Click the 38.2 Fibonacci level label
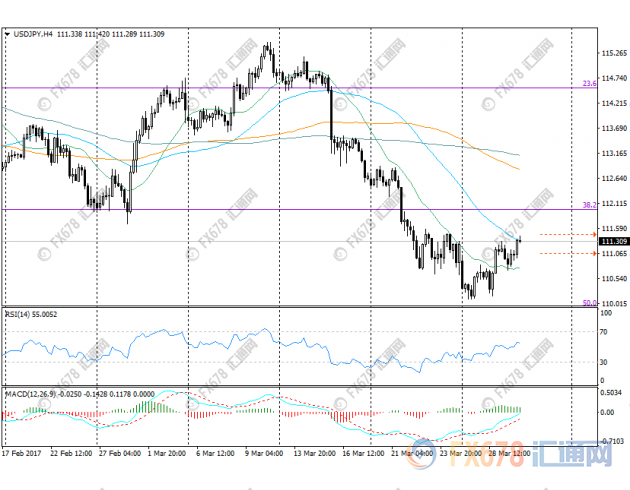Viewport: 630px width, 490px height. (x=589, y=204)
